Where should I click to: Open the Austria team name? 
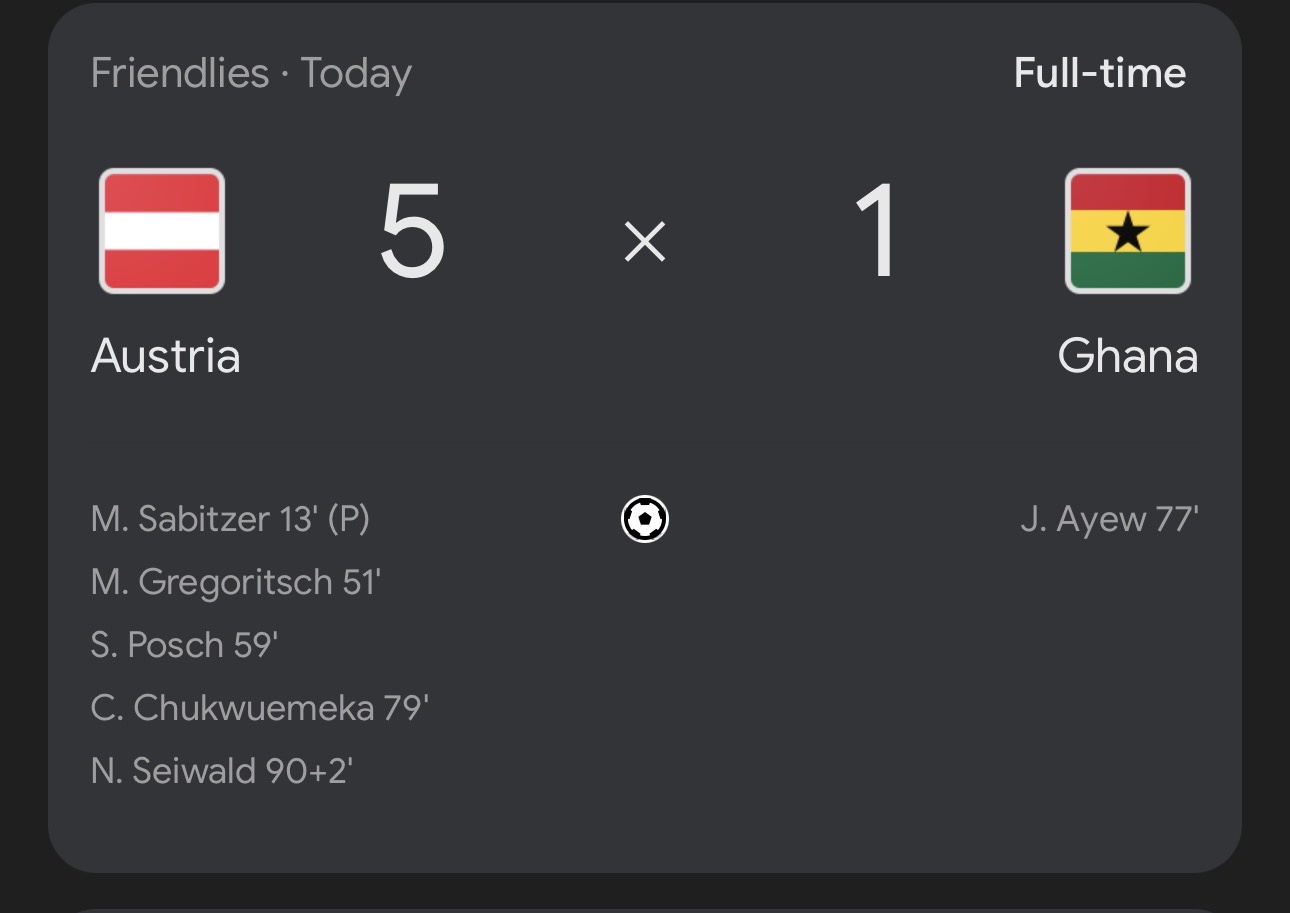[x=166, y=356]
